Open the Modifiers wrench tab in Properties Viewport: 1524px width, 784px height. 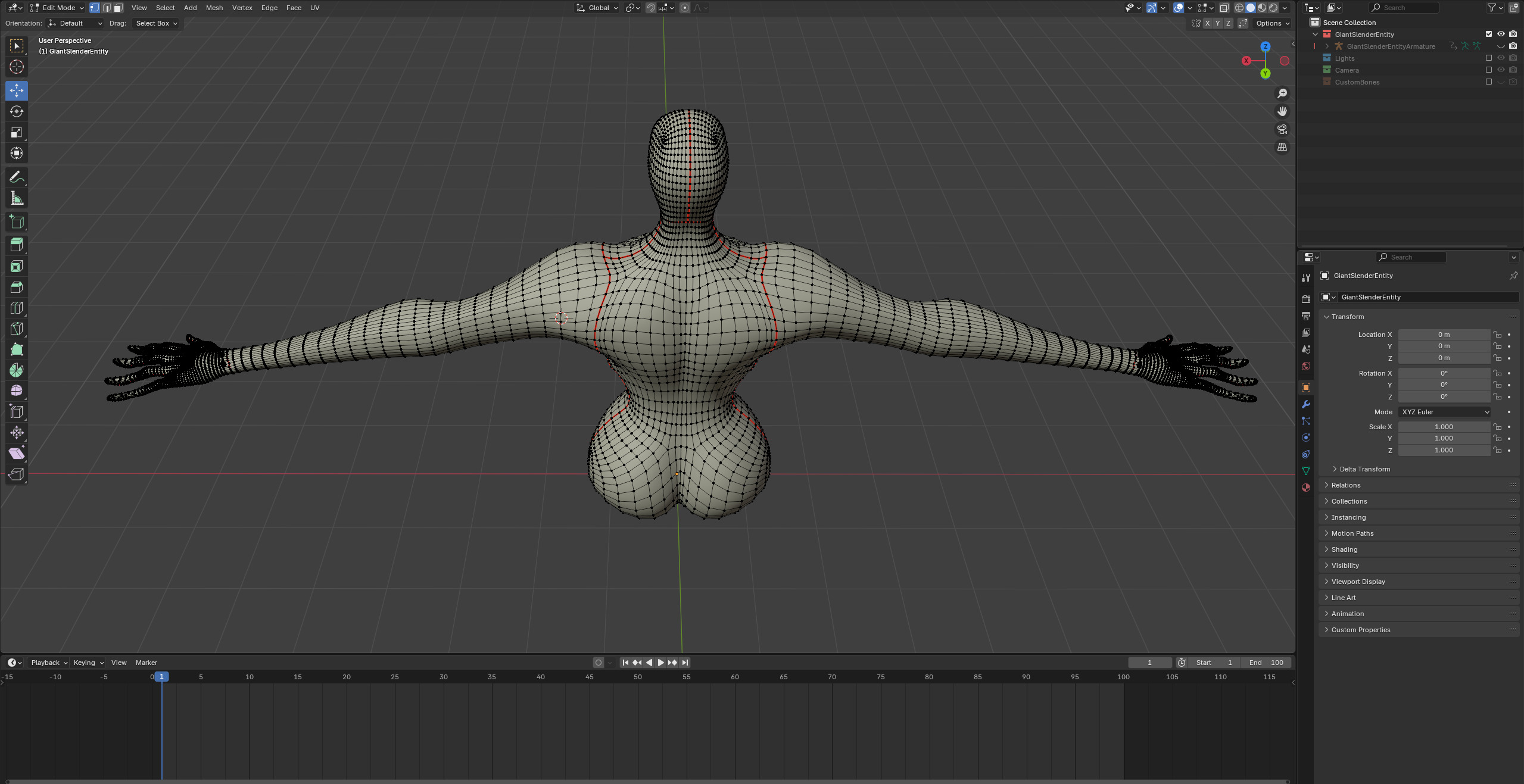1306,404
